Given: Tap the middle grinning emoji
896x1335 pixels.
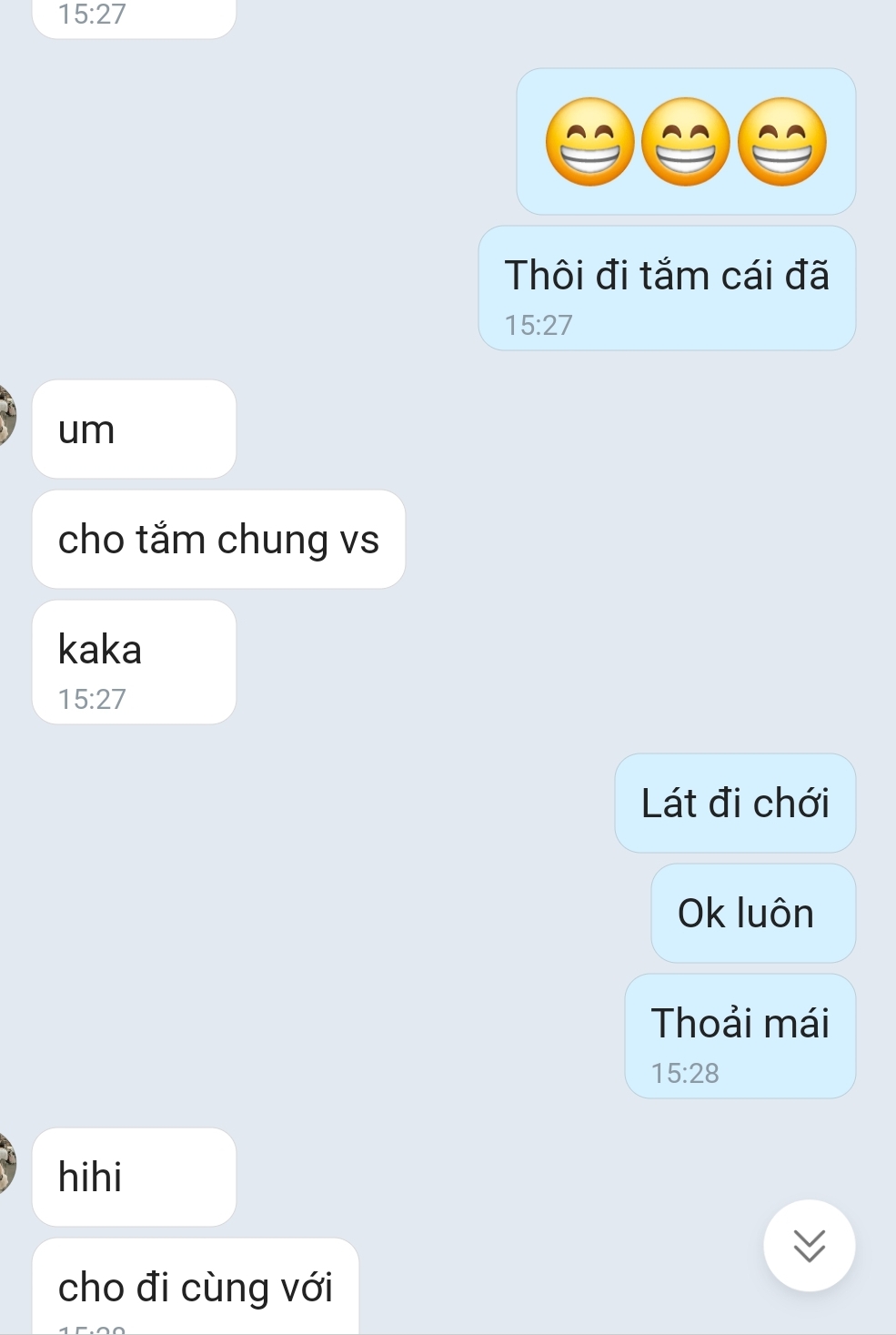Looking at the screenshot, I should [x=686, y=142].
